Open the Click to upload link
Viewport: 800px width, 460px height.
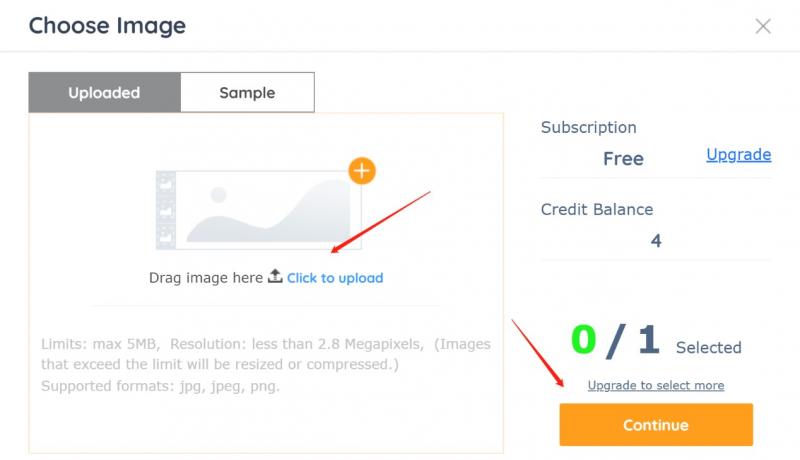click(x=335, y=278)
